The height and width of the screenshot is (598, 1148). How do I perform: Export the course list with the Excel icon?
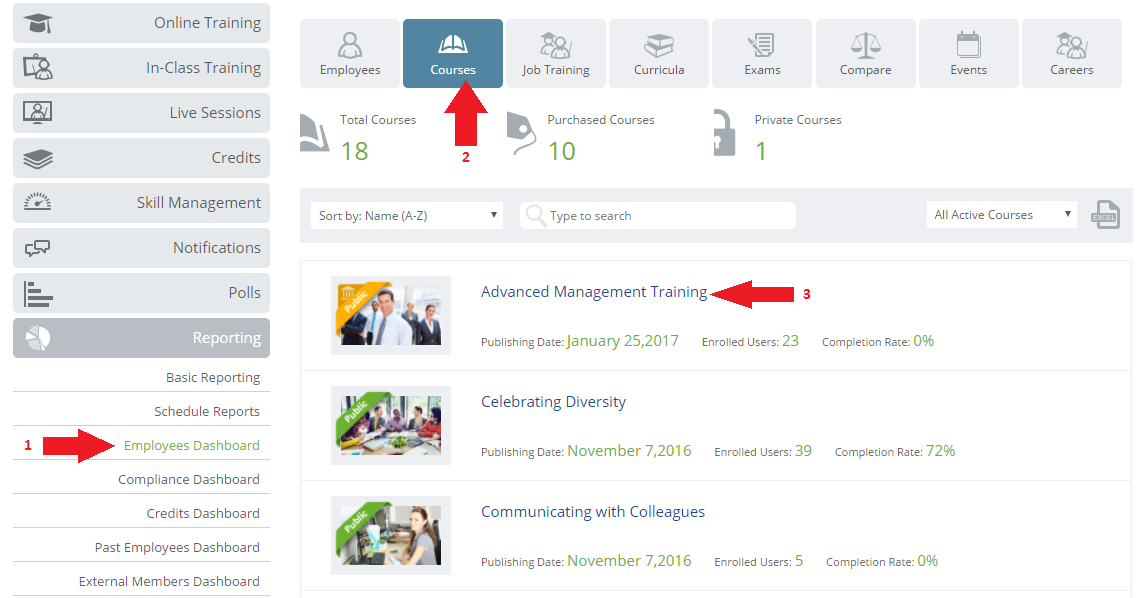1105,215
